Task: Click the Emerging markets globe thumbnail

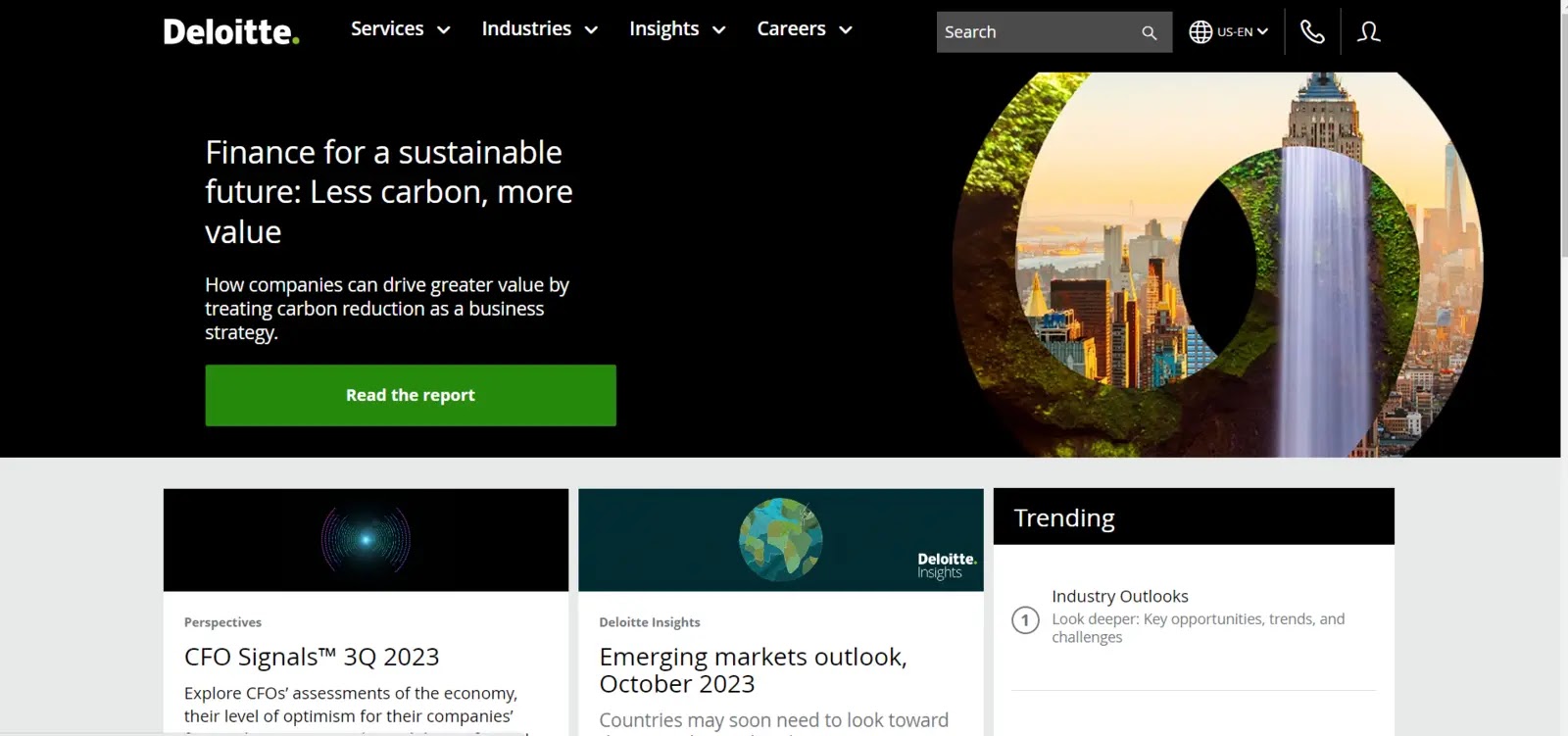Action: (x=781, y=540)
